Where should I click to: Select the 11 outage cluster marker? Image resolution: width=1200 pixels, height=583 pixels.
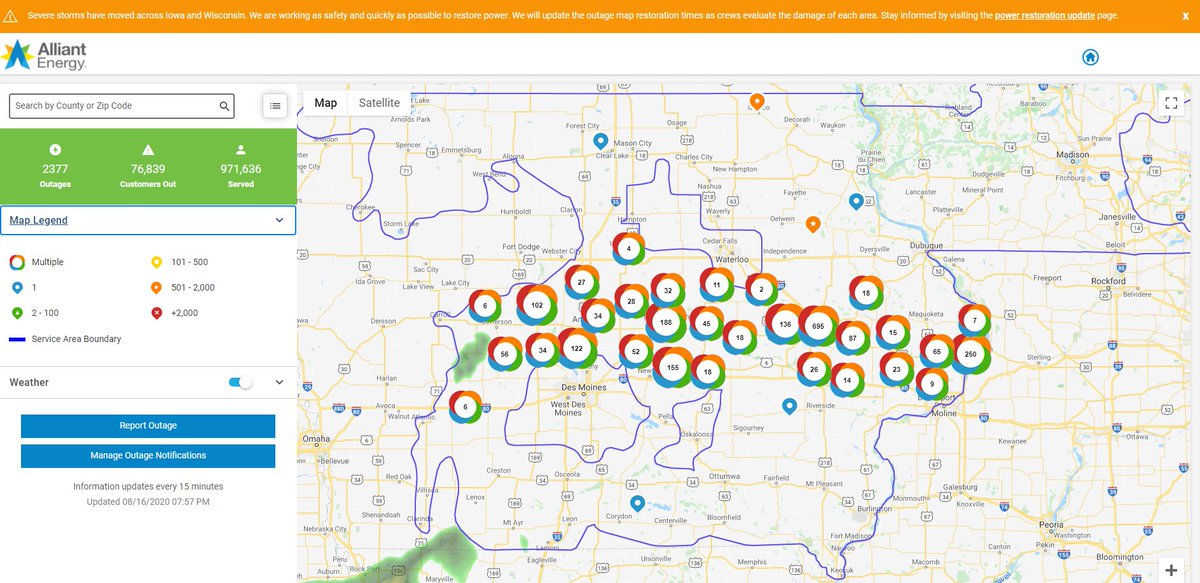(716, 285)
